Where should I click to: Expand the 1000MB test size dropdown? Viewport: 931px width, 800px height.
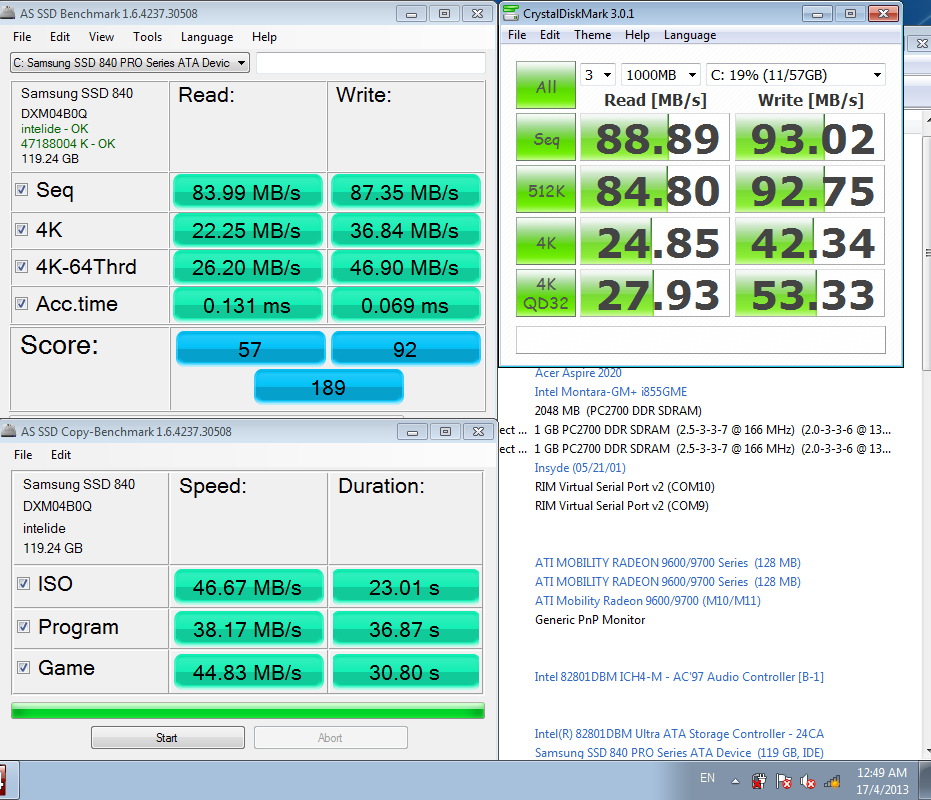662,75
